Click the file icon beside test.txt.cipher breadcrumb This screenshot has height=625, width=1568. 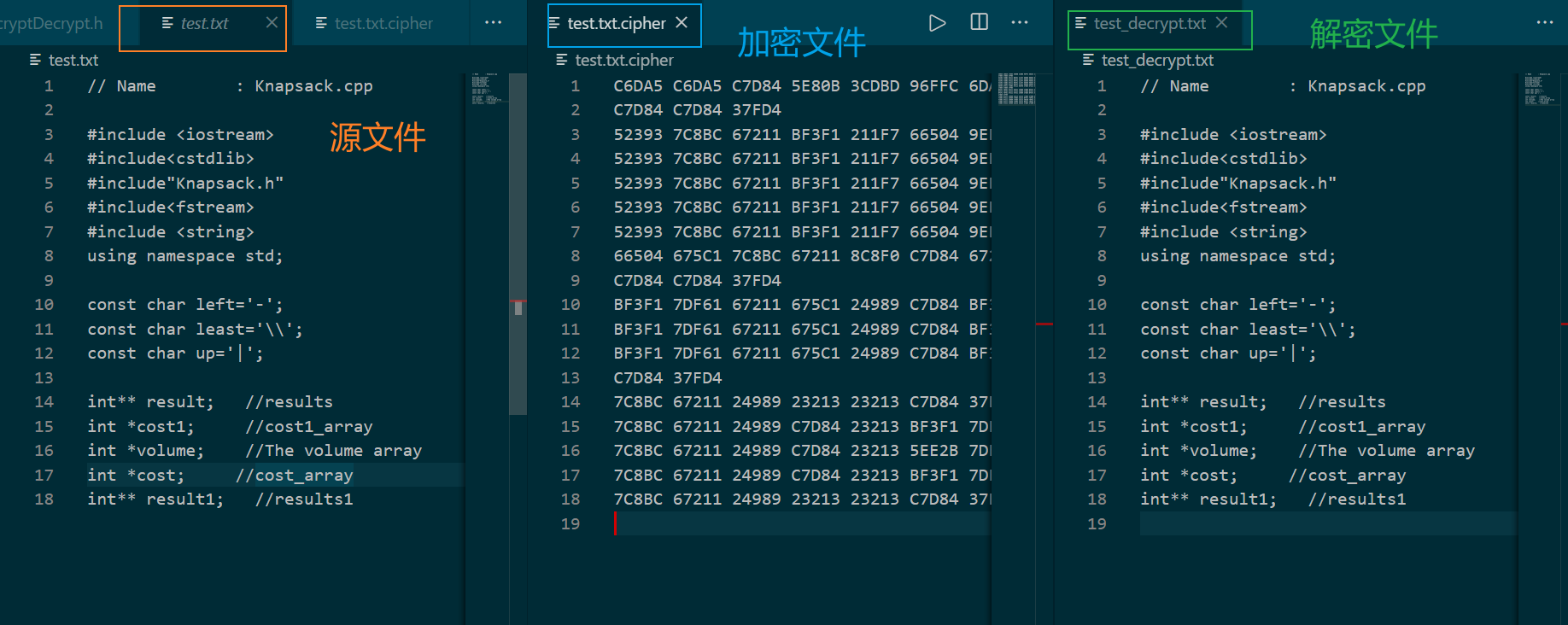pos(561,60)
